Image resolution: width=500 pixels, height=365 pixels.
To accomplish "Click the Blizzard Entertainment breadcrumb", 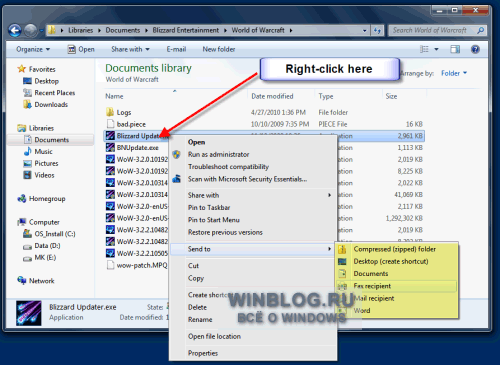I will coord(186,30).
